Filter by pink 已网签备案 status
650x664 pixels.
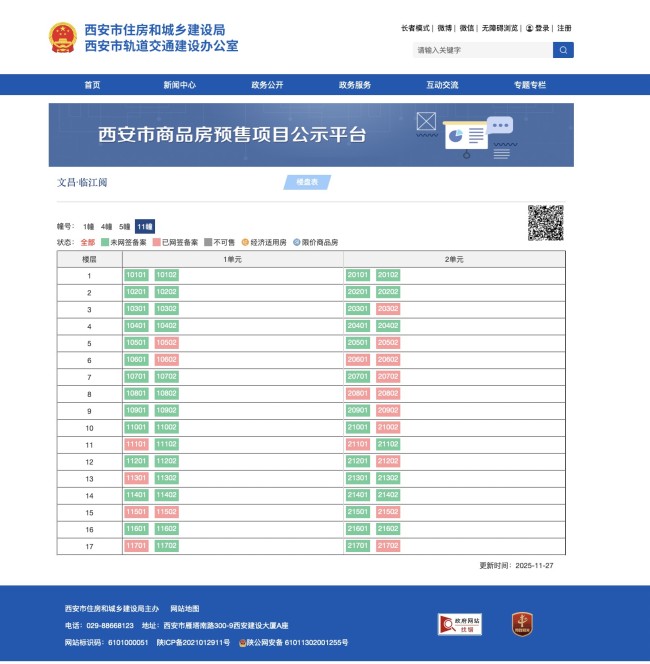[175, 242]
